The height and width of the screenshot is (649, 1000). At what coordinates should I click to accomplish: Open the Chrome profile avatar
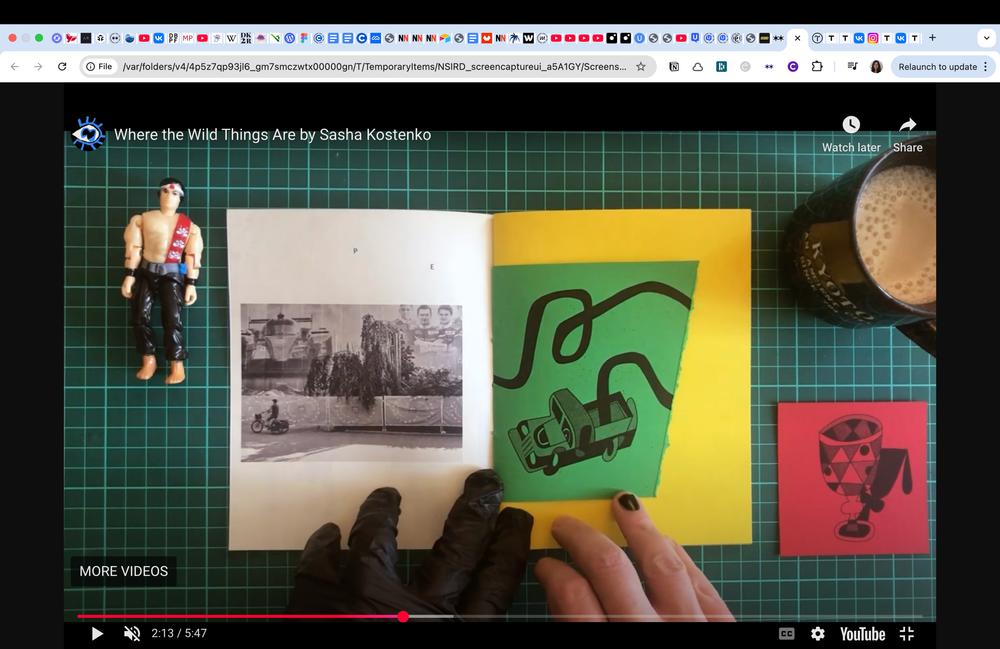(876, 66)
